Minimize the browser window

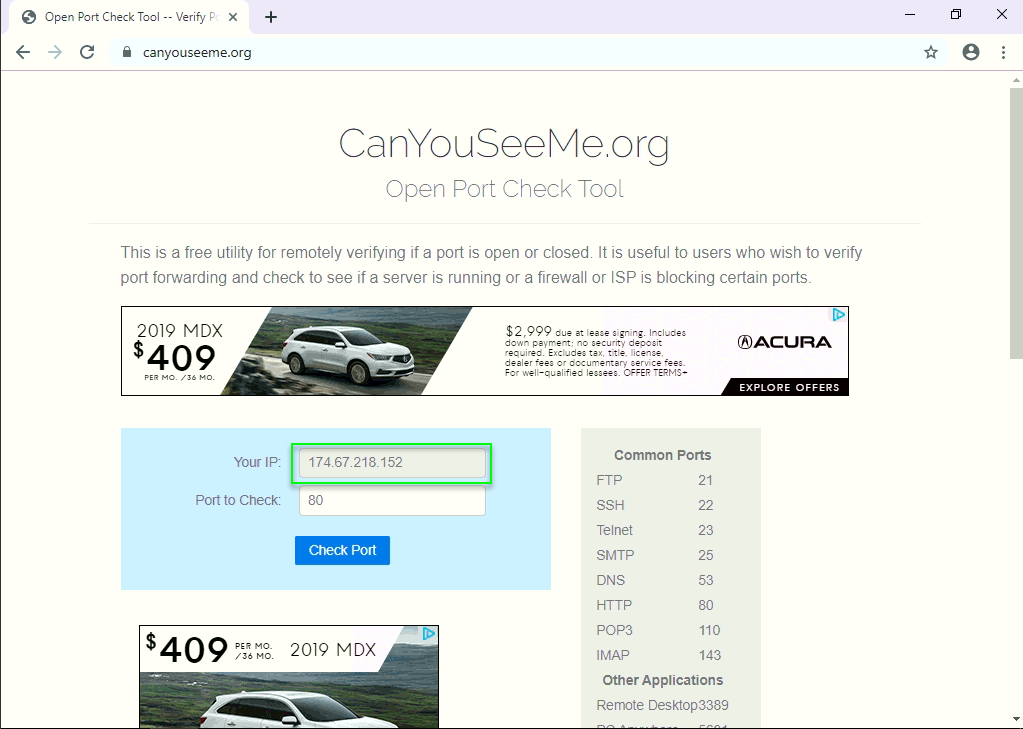910,14
